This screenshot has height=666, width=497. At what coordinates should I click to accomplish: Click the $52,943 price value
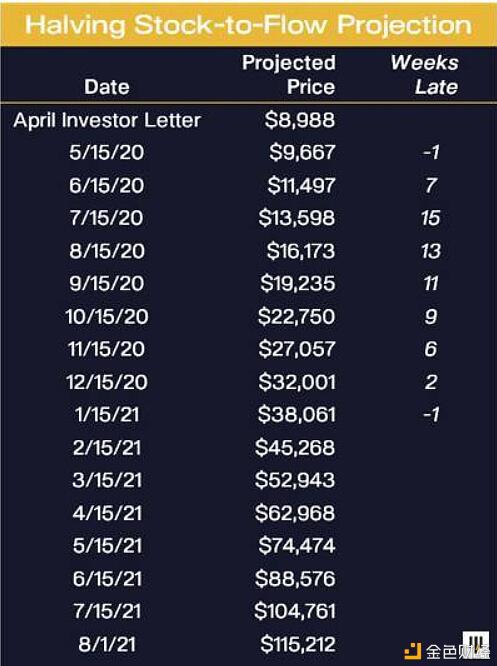(295, 480)
